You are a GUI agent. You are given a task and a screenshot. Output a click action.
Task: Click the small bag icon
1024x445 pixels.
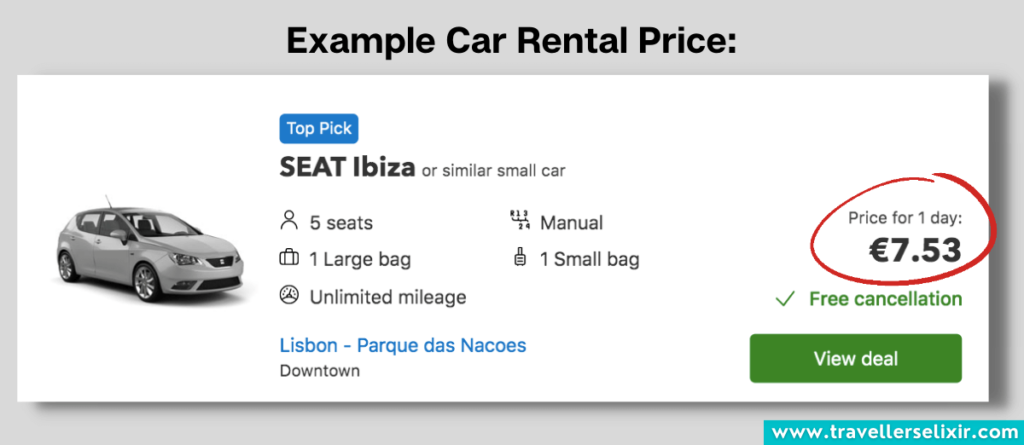[x=519, y=259]
